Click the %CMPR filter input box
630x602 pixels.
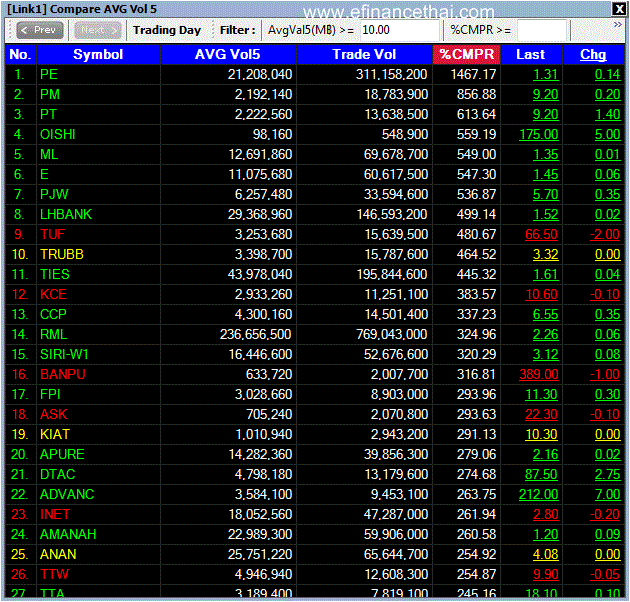[542, 30]
